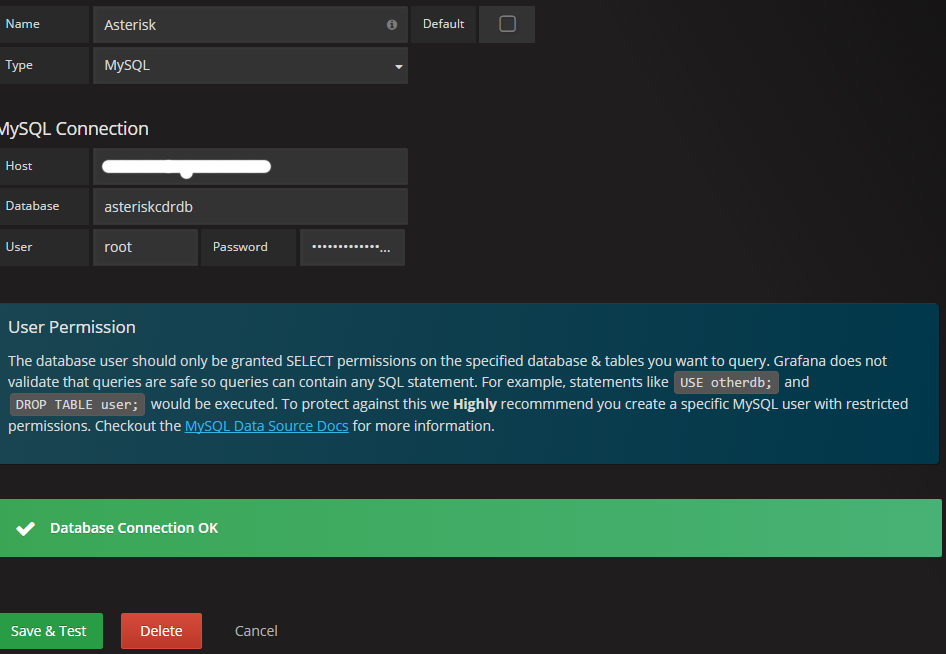Screen dimensions: 946x654
Task: Click the info icon in Name field
Action: [x=392, y=25]
